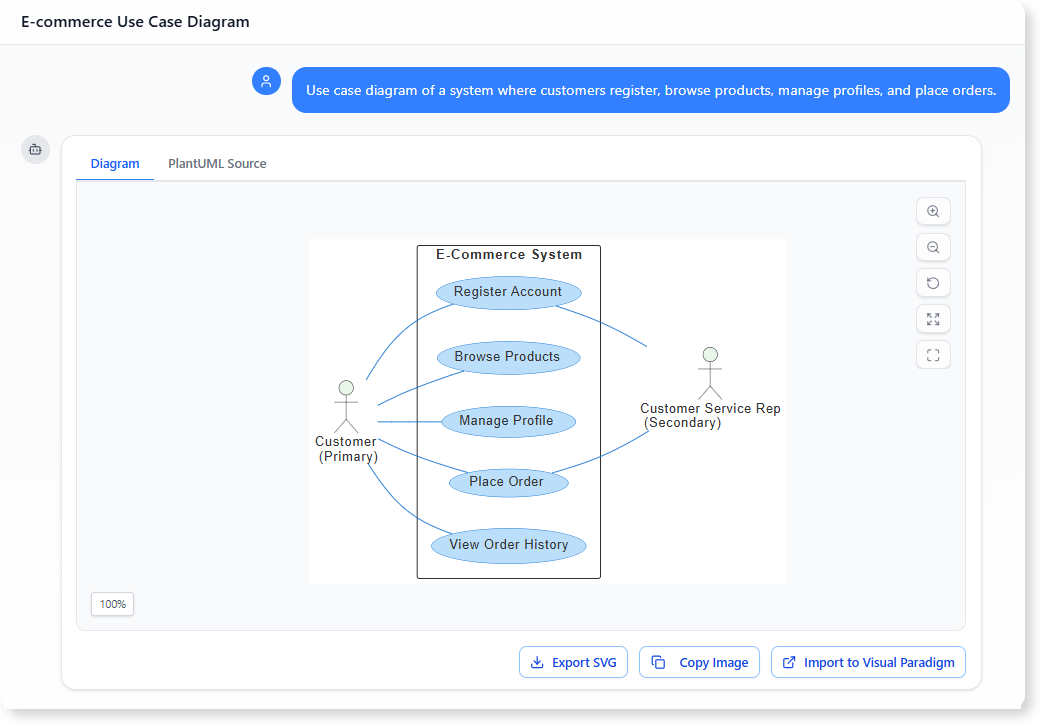This screenshot has height=726, width=1040.
Task: Enter fullscreen mode via the bracket icon
Action: tap(932, 354)
